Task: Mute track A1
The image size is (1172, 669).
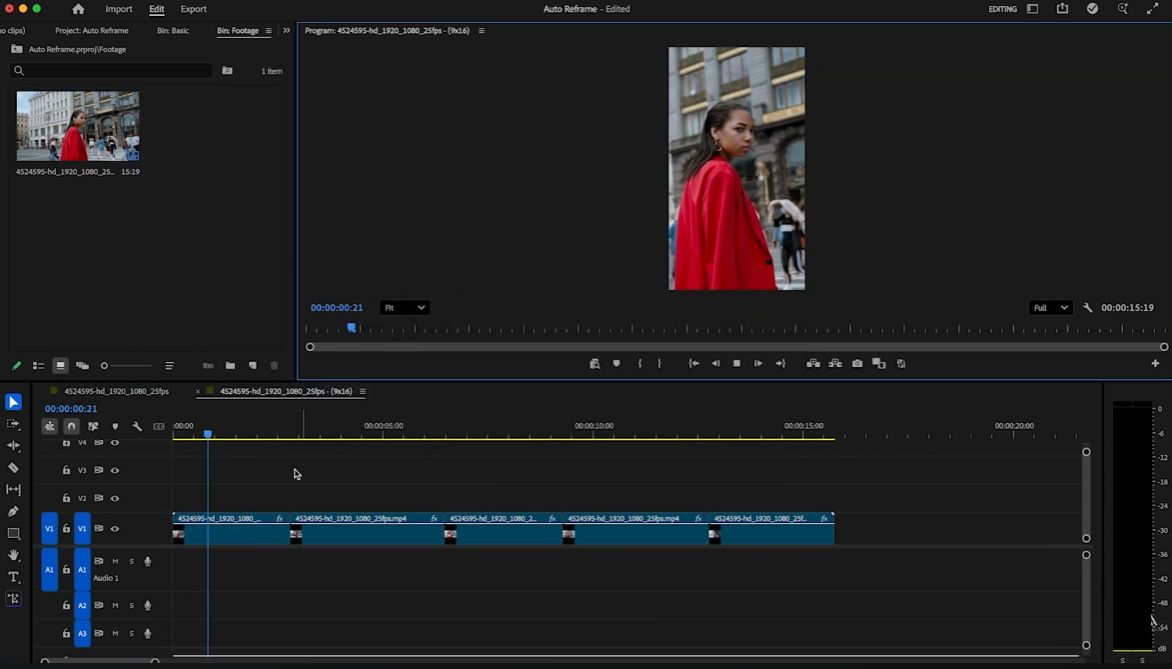Action: [x=115, y=561]
